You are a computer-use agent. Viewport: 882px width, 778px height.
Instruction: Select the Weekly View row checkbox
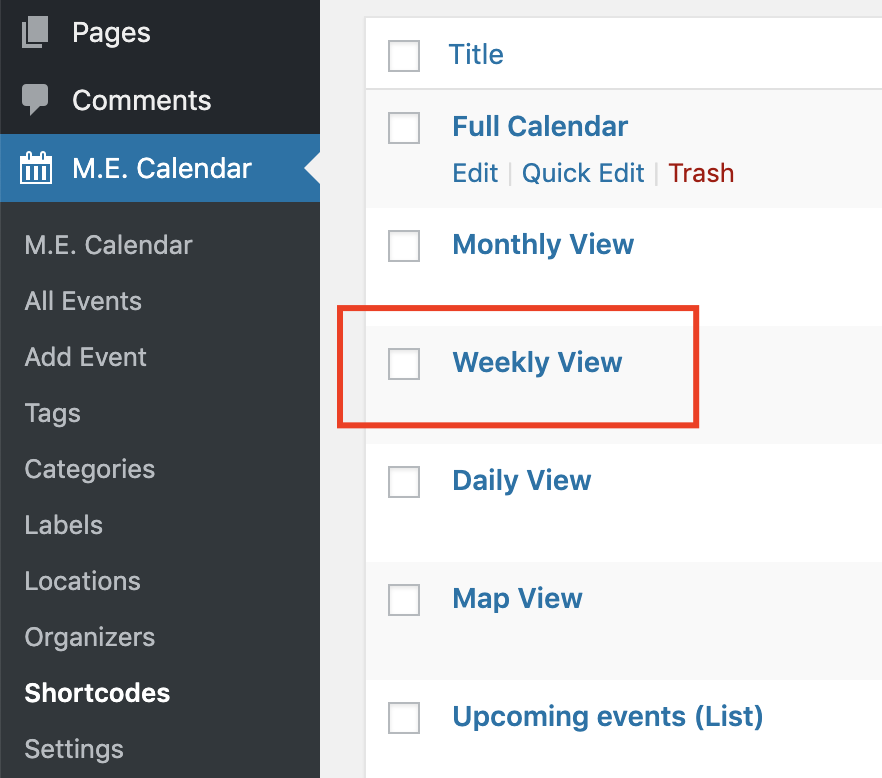[x=404, y=364]
